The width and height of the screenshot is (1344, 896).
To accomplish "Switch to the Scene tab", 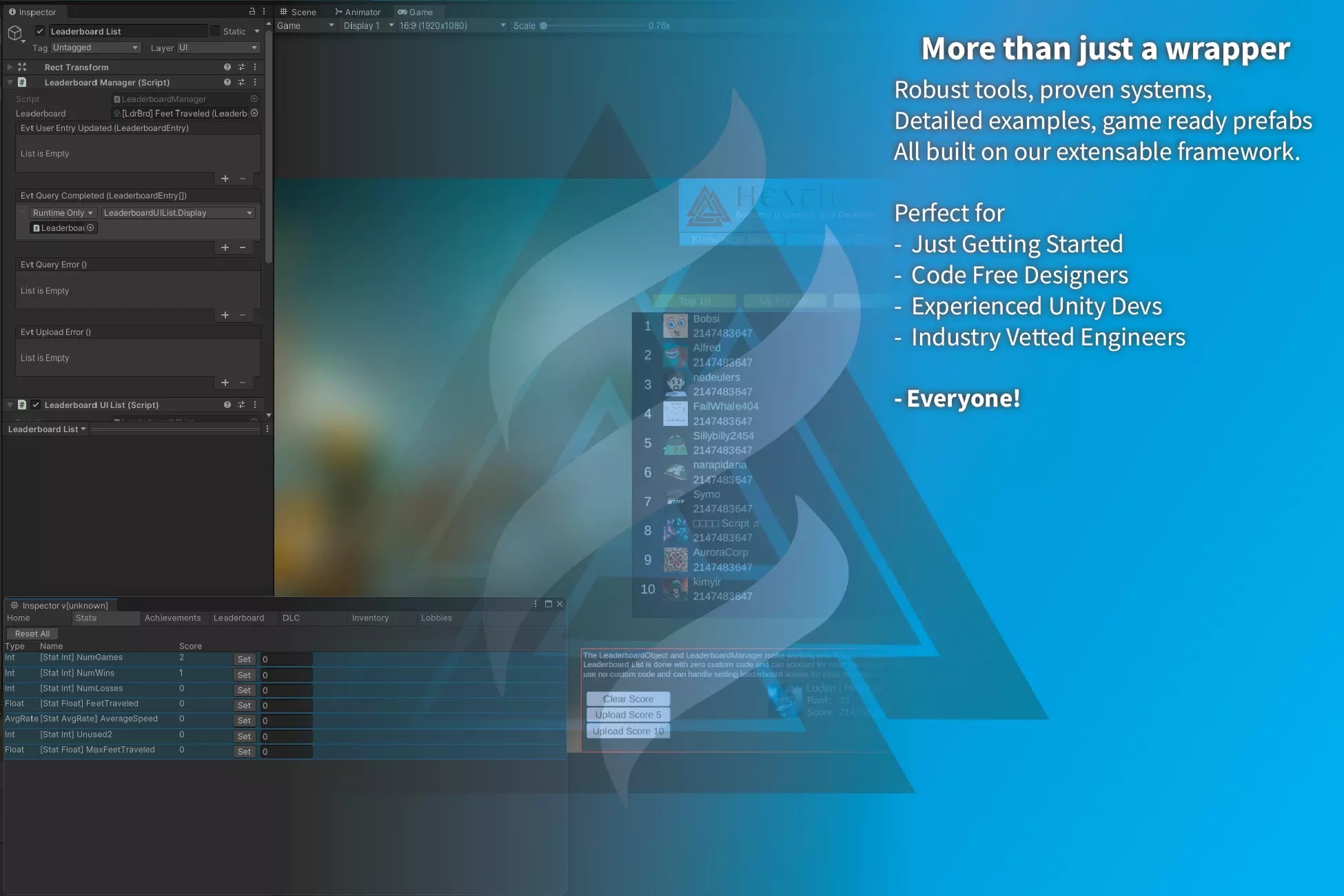I will (x=298, y=12).
